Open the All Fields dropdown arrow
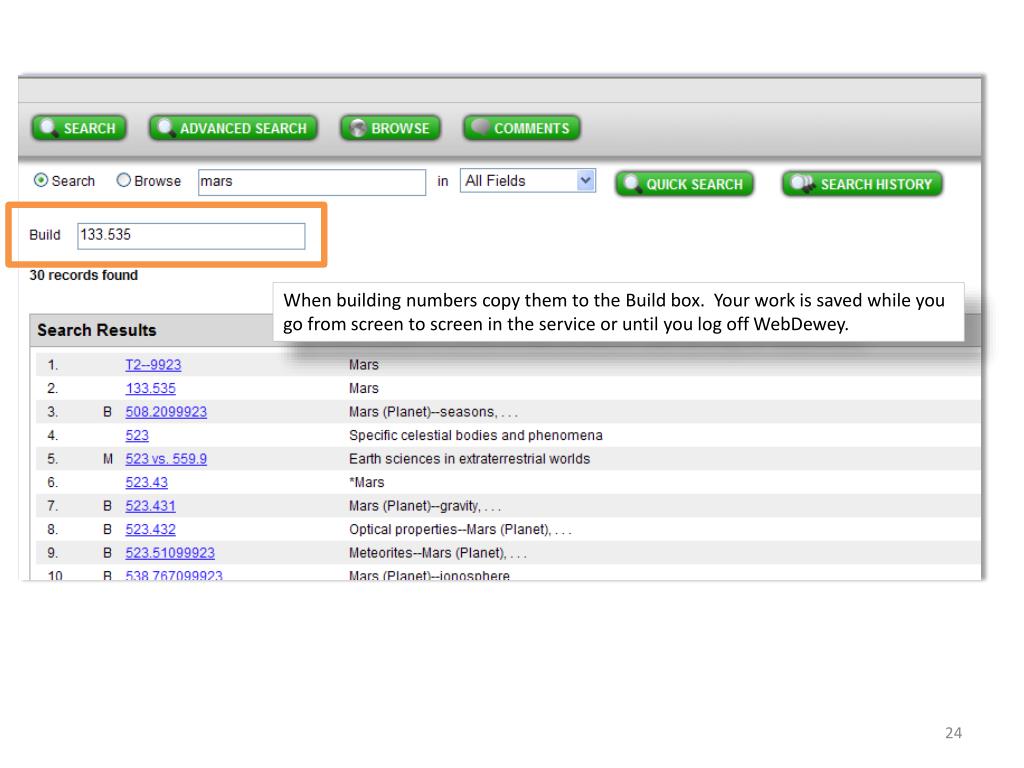 pyautogui.click(x=586, y=180)
